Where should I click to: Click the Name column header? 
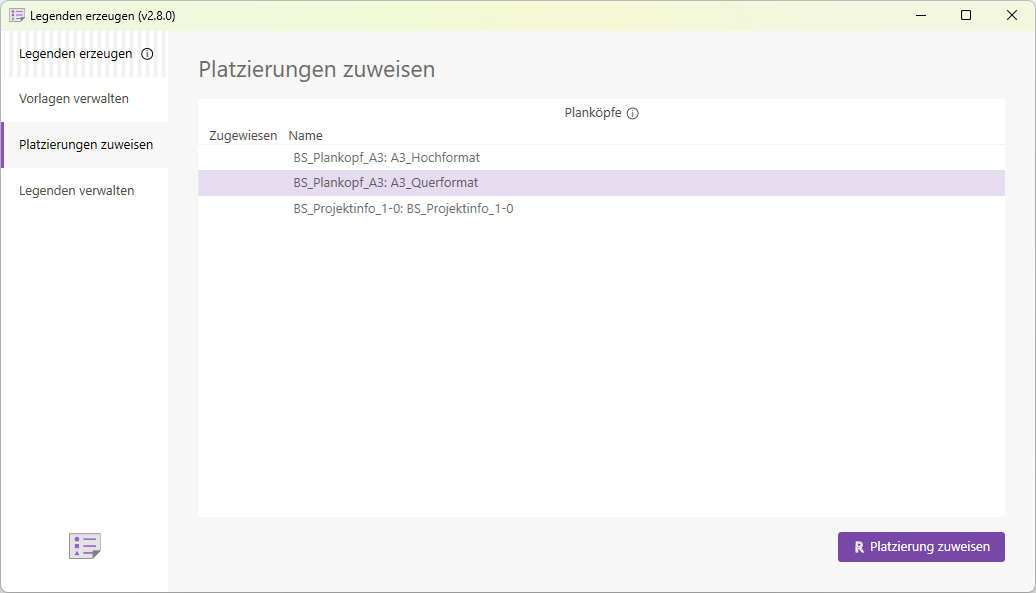click(x=305, y=135)
